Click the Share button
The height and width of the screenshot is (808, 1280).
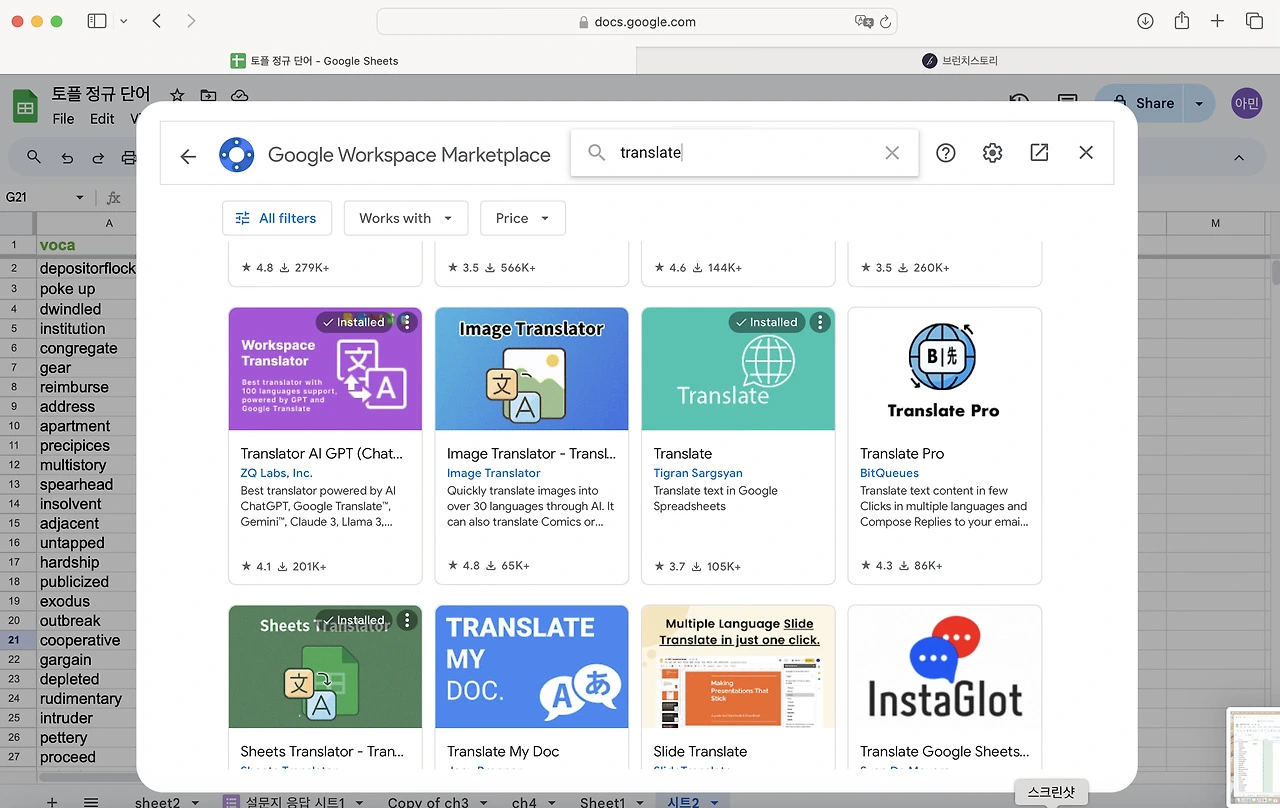tap(1141, 103)
